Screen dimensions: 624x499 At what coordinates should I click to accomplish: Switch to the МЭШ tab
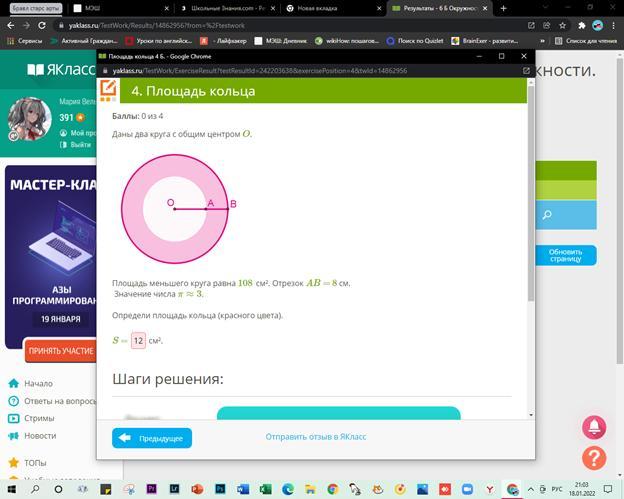[x=119, y=8]
